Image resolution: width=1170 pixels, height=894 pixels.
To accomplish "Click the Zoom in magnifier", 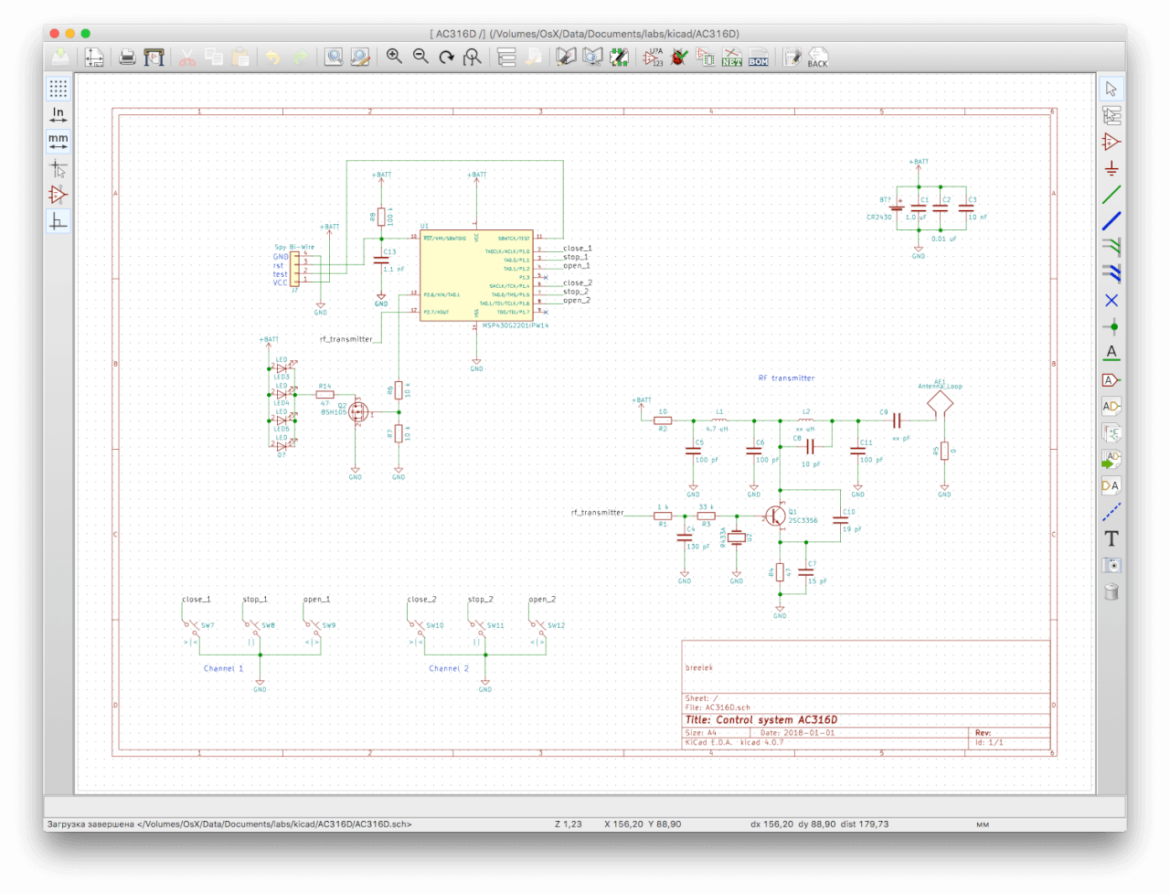I will pos(394,57).
